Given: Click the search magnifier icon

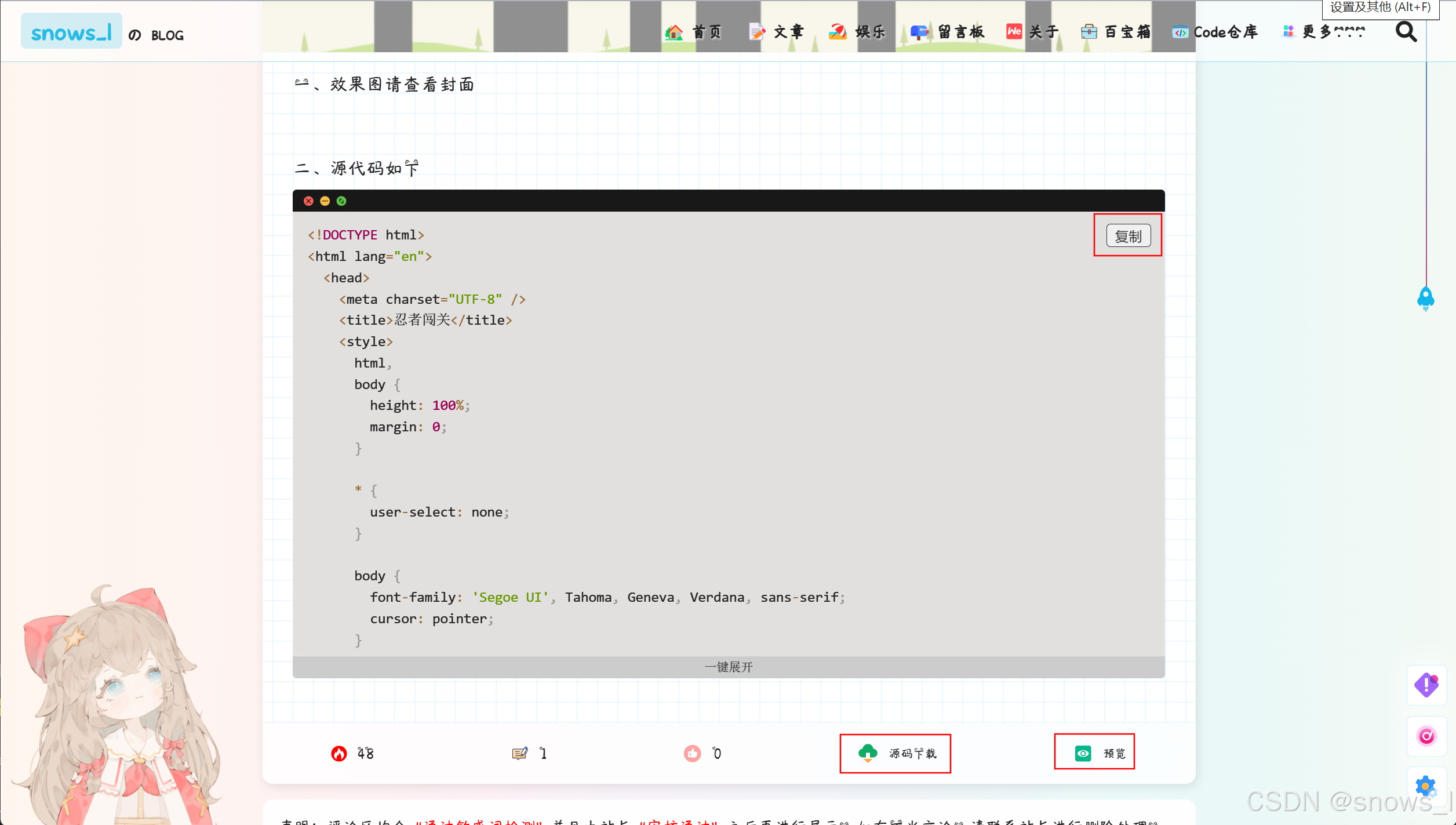Looking at the screenshot, I should [1406, 32].
